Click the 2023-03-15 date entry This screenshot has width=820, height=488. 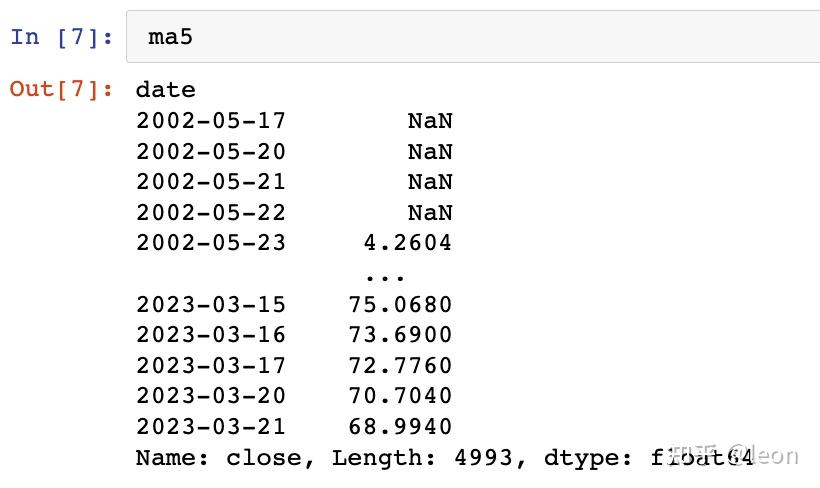click(x=211, y=304)
